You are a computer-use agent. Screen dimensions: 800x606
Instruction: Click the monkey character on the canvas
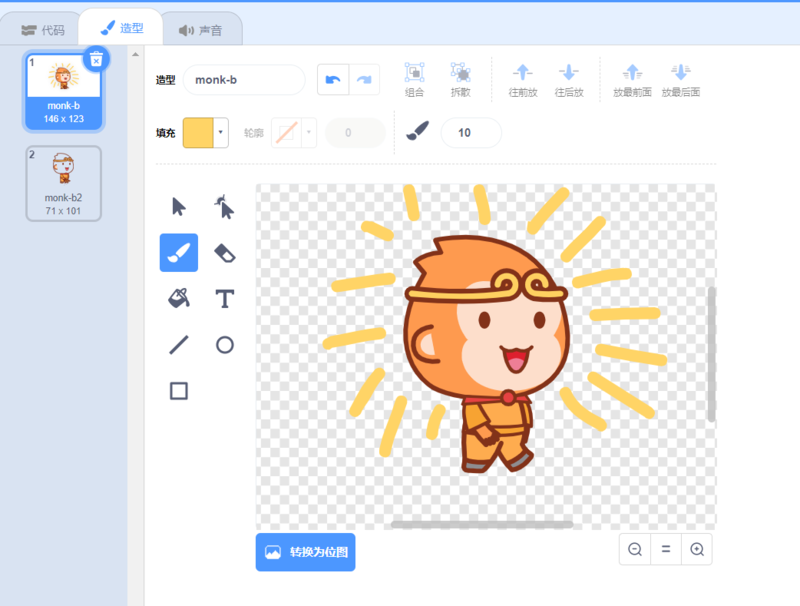pos(485,352)
